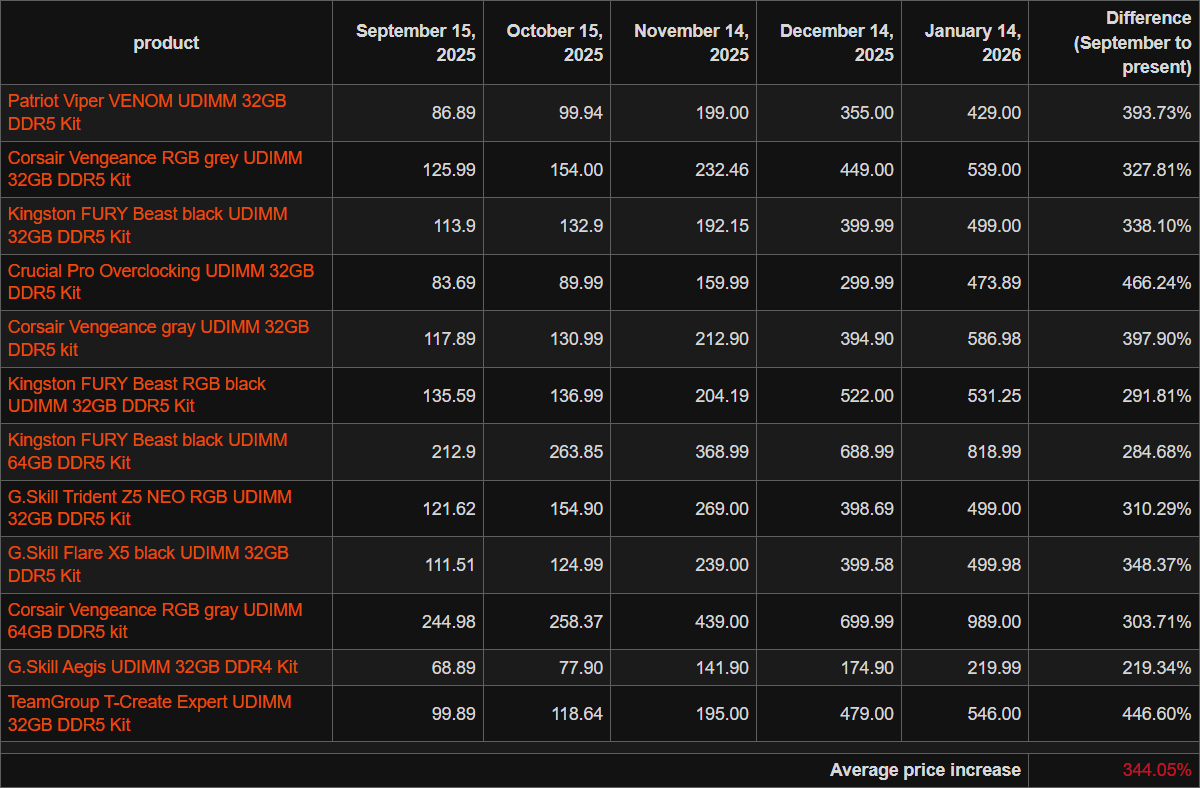This screenshot has width=1200, height=788.
Task: Select the 989.00 price cell
Action: pyautogui.click(x=965, y=621)
